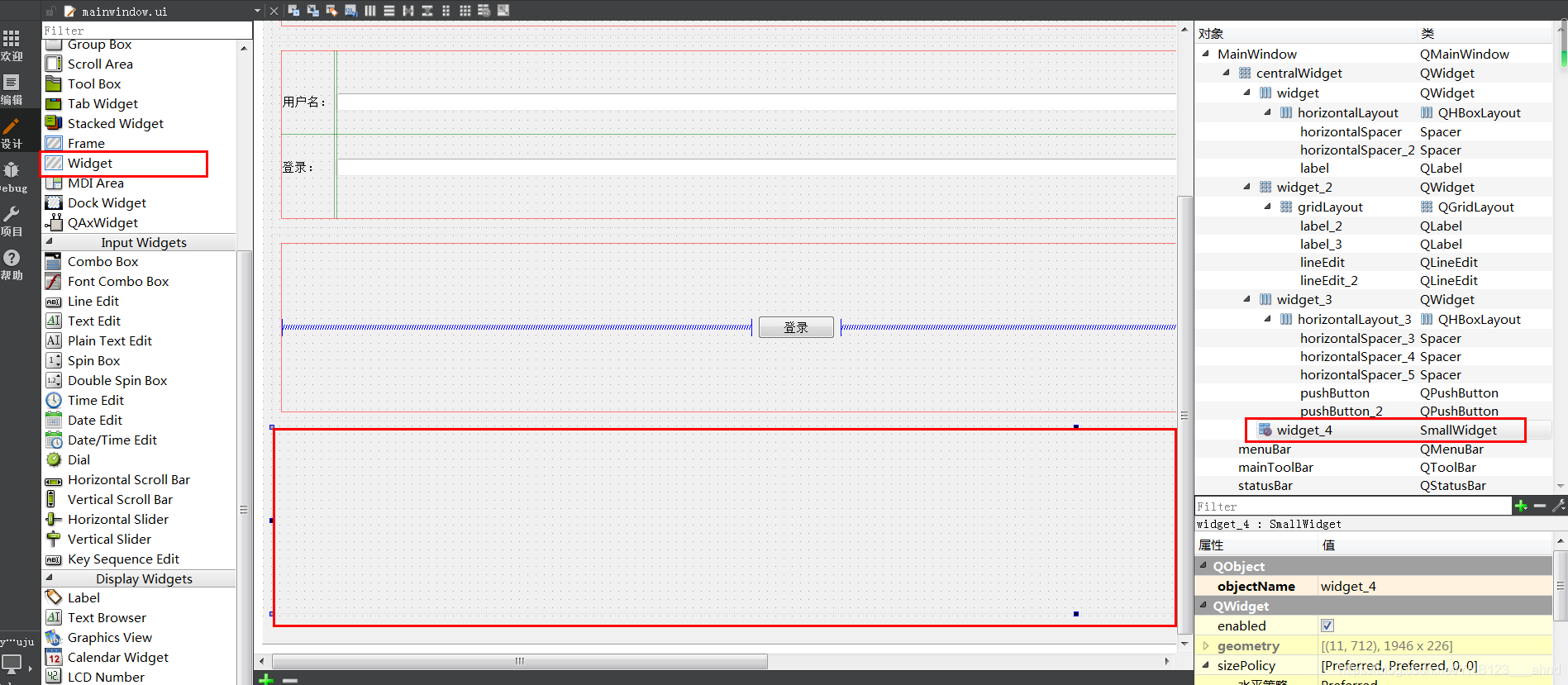Toggle the enabled property checkbox
The image size is (1568, 685).
(x=1327, y=626)
